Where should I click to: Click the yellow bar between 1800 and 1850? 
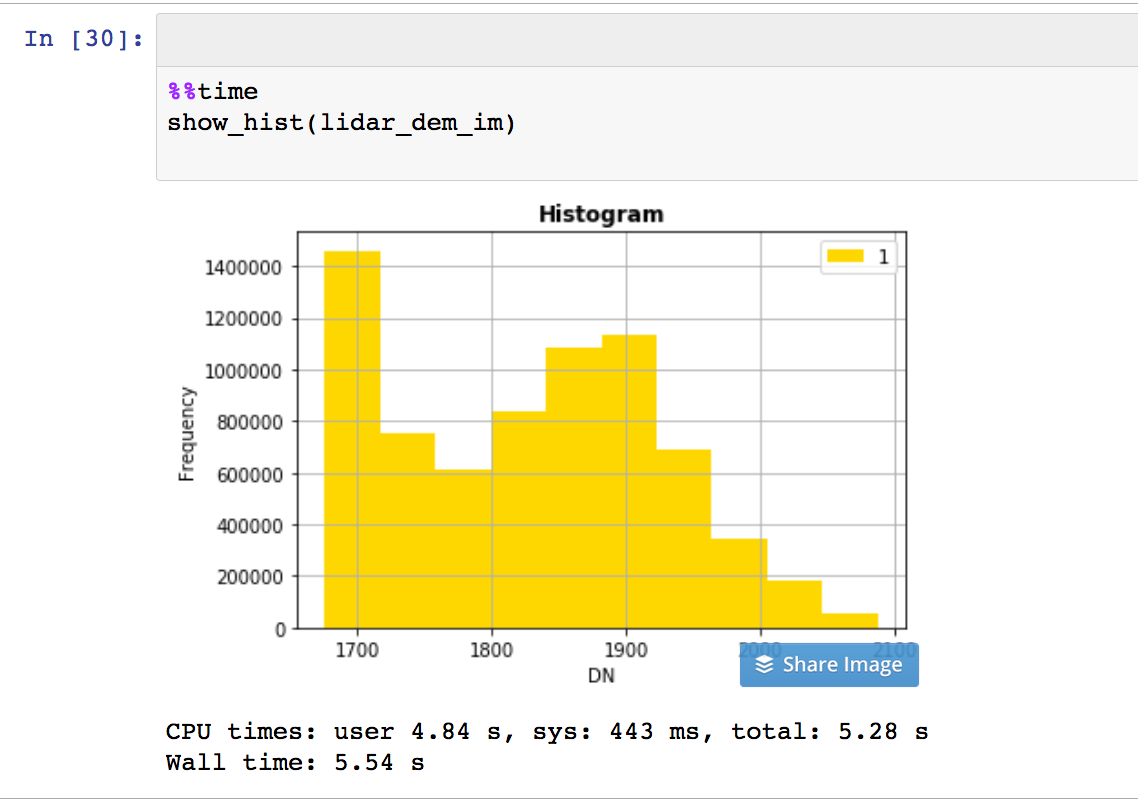click(520, 500)
